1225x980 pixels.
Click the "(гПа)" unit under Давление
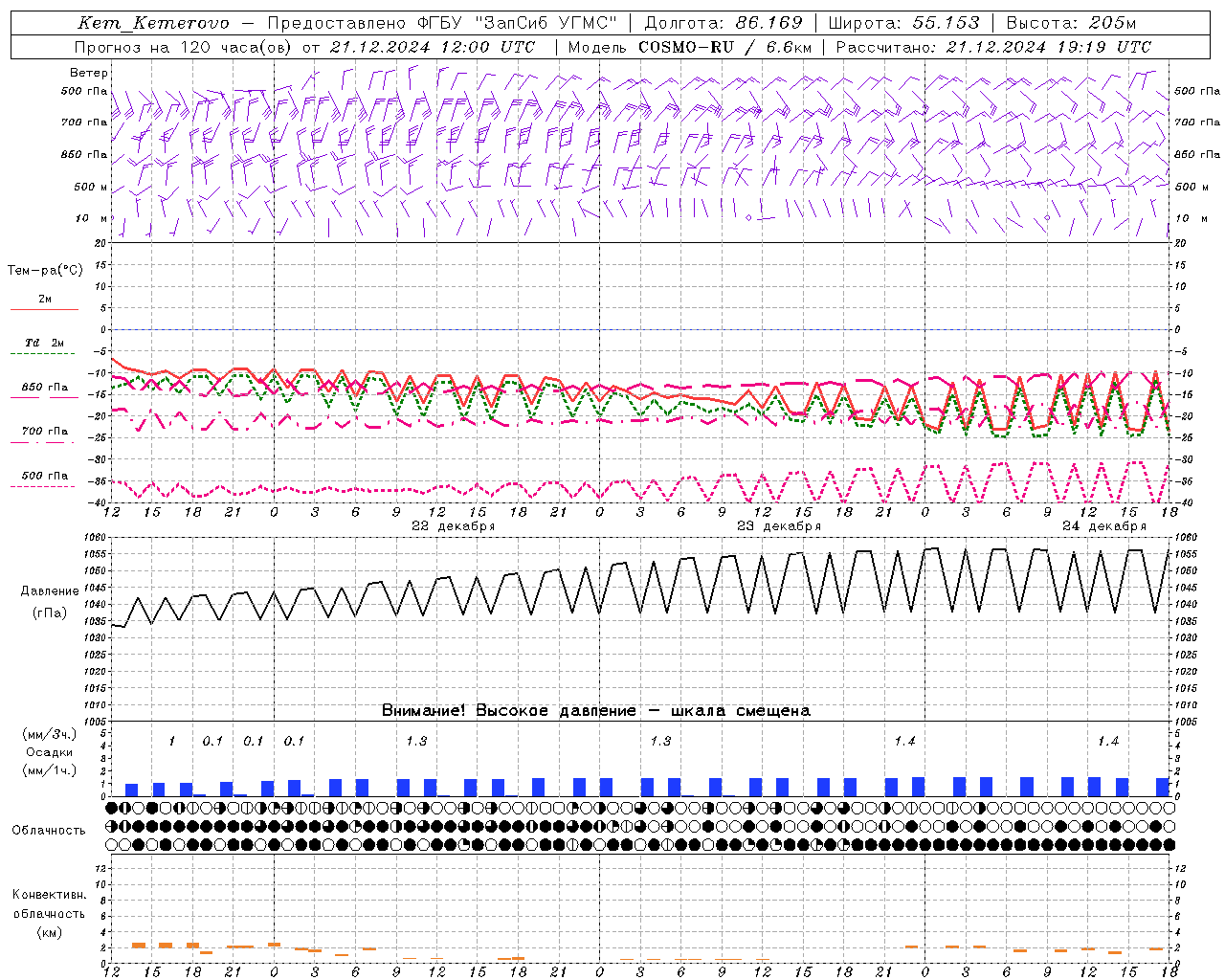pos(50,613)
